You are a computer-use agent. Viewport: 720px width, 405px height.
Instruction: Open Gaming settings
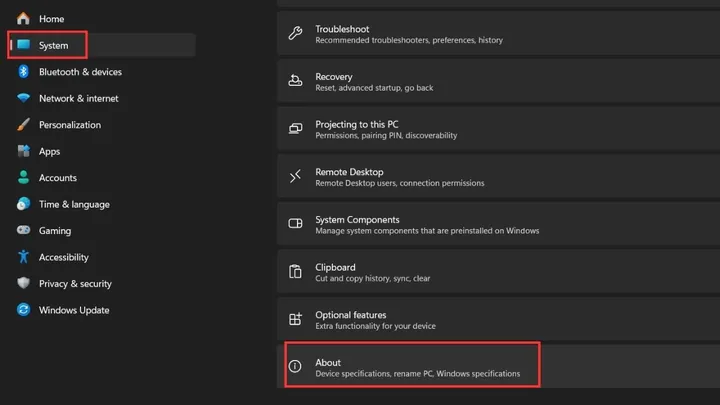tap(55, 231)
